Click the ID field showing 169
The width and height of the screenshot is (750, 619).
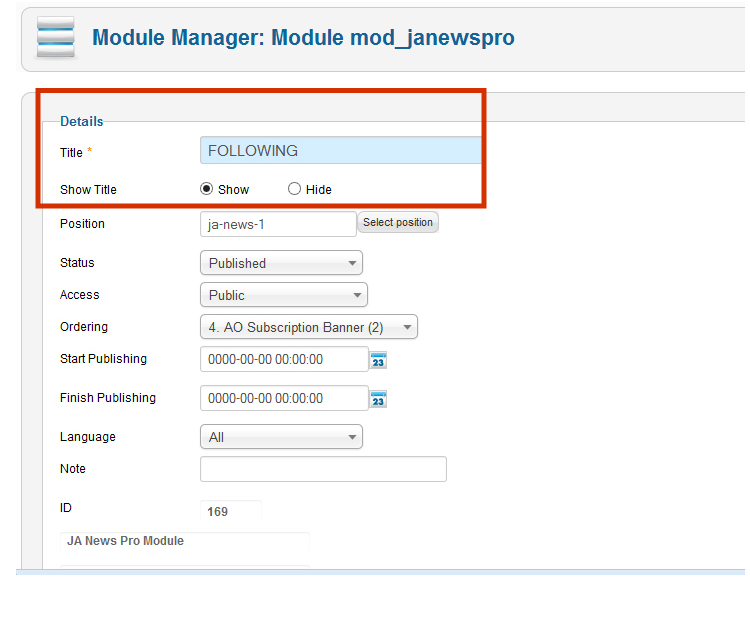click(231, 511)
